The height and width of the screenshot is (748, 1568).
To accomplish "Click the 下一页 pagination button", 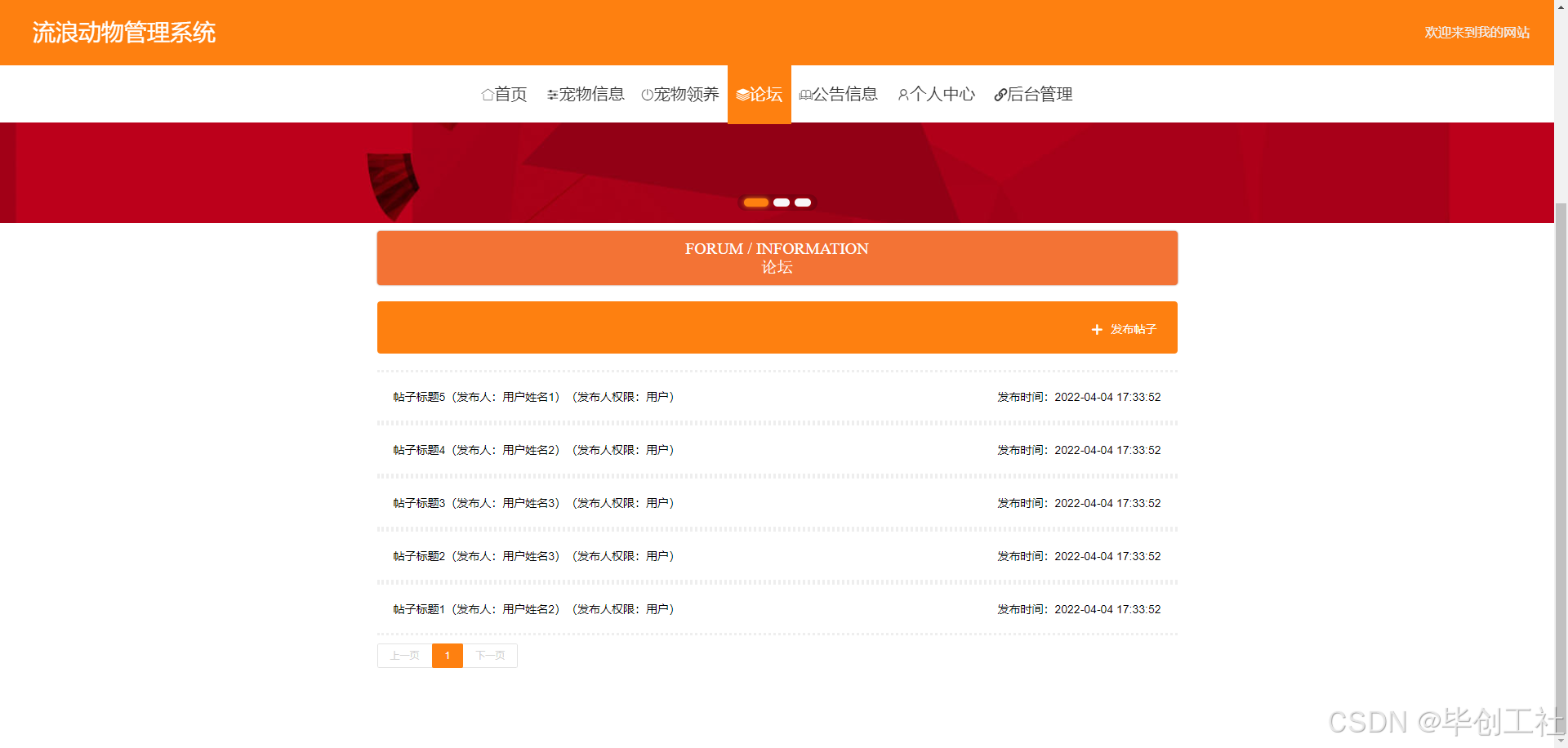I will point(490,656).
